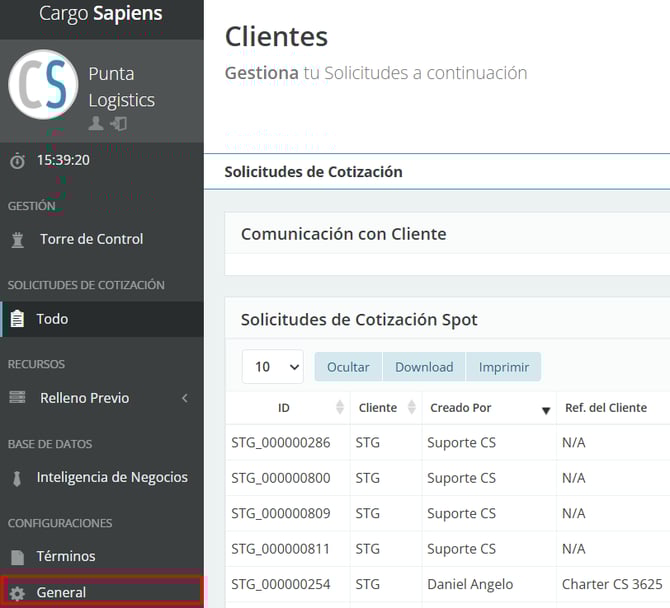This screenshot has height=608, width=670.
Task: Expand the Relleno Previo submenu chevron
Action: click(184, 398)
